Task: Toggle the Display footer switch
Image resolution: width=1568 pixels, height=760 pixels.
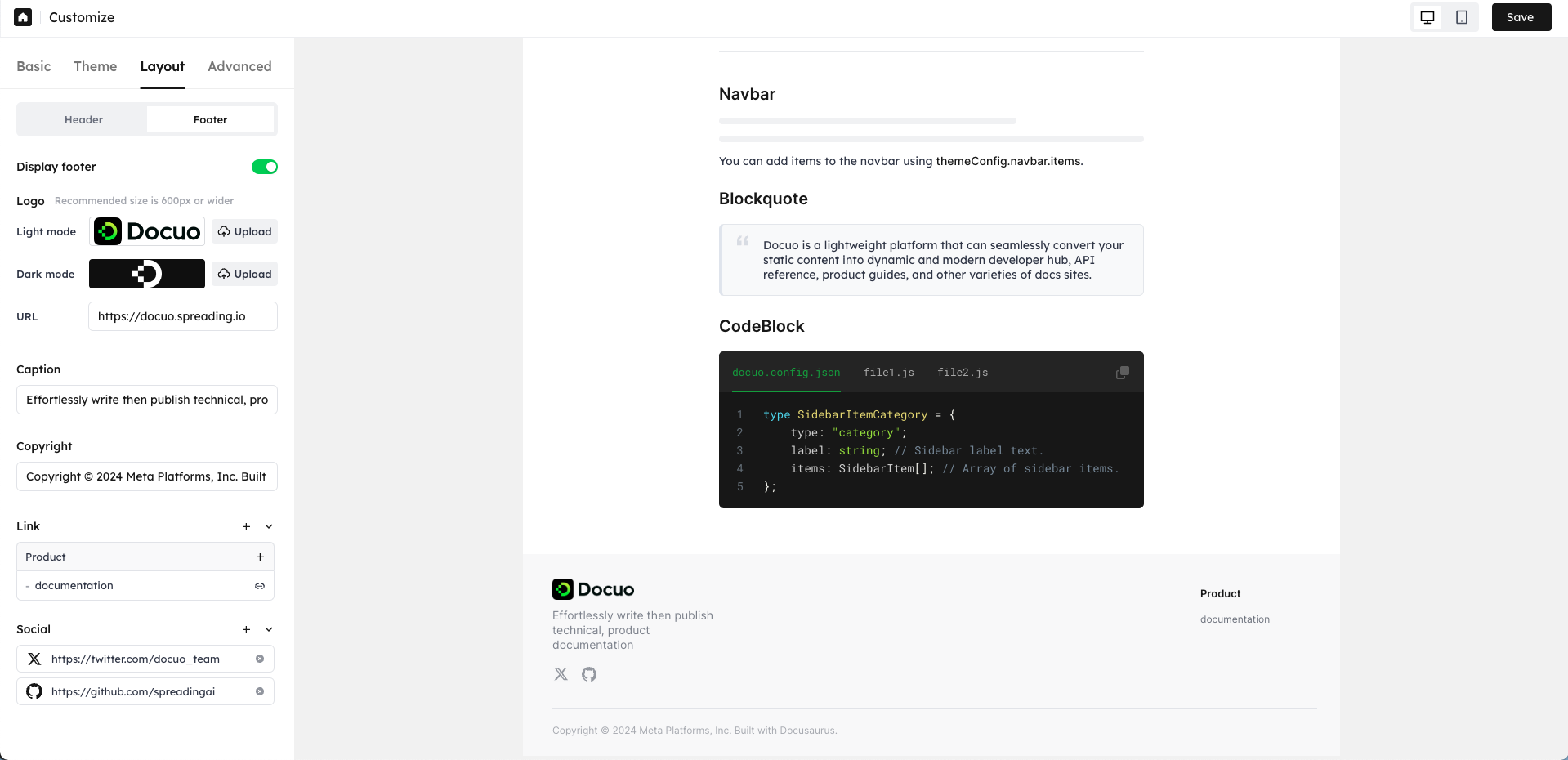Action: click(x=265, y=167)
